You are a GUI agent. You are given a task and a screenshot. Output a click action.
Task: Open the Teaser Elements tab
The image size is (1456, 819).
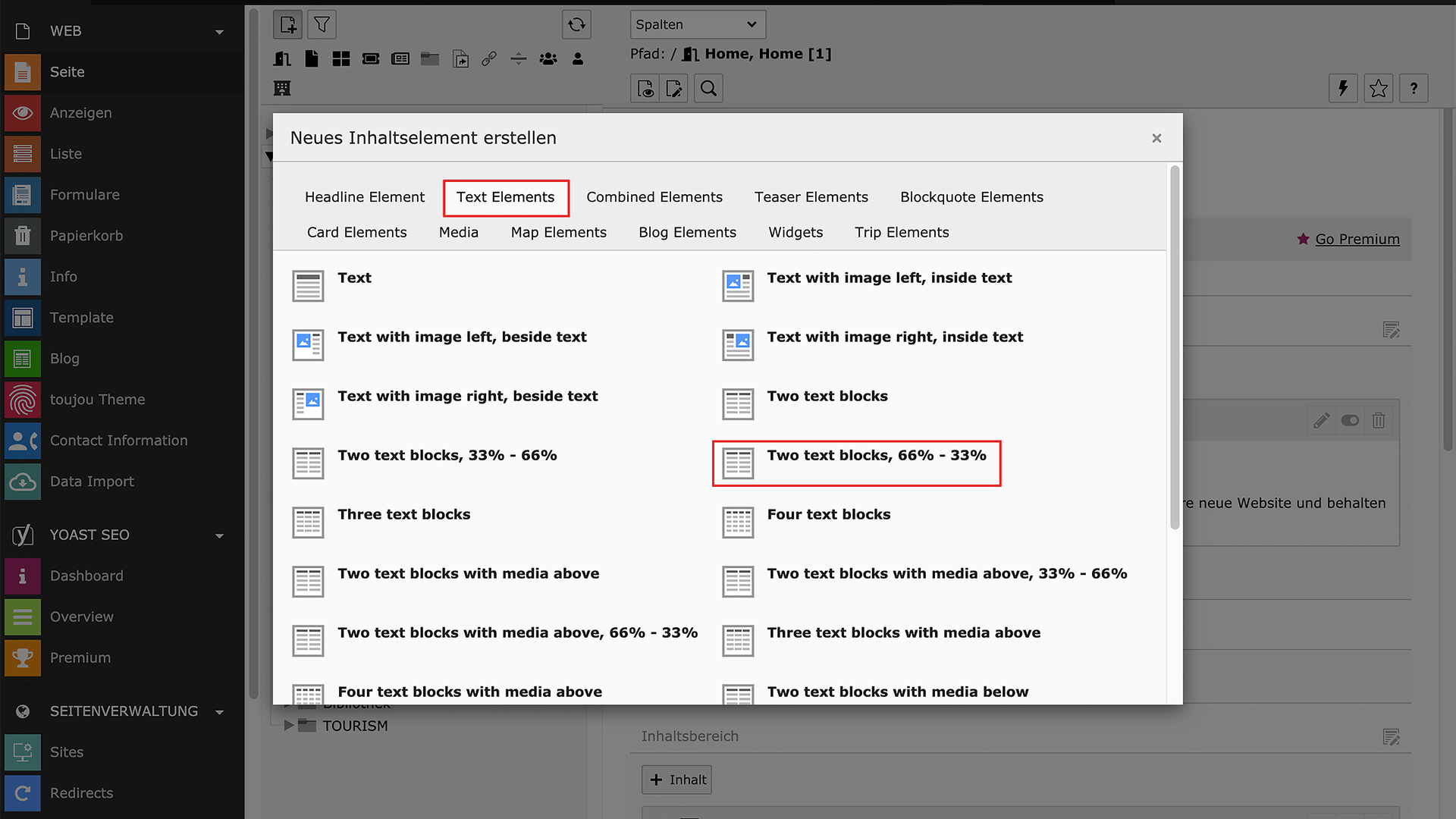811,197
